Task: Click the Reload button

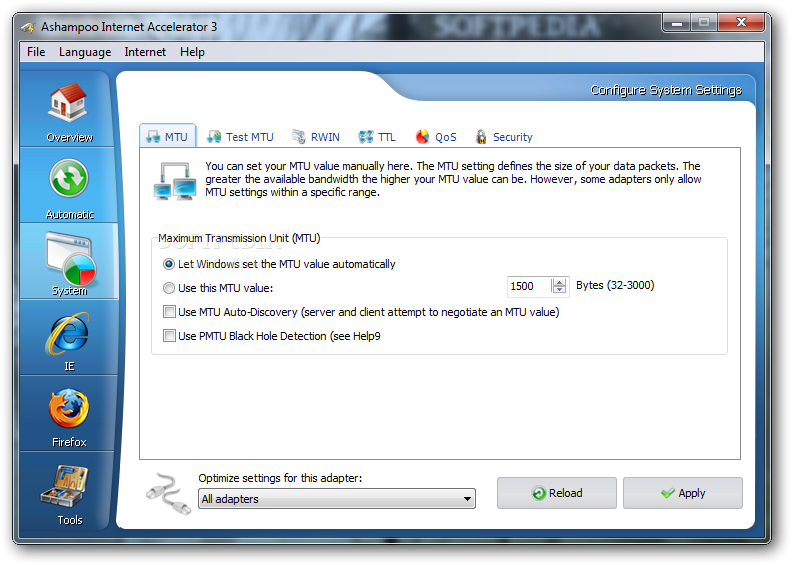Action: [x=557, y=493]
